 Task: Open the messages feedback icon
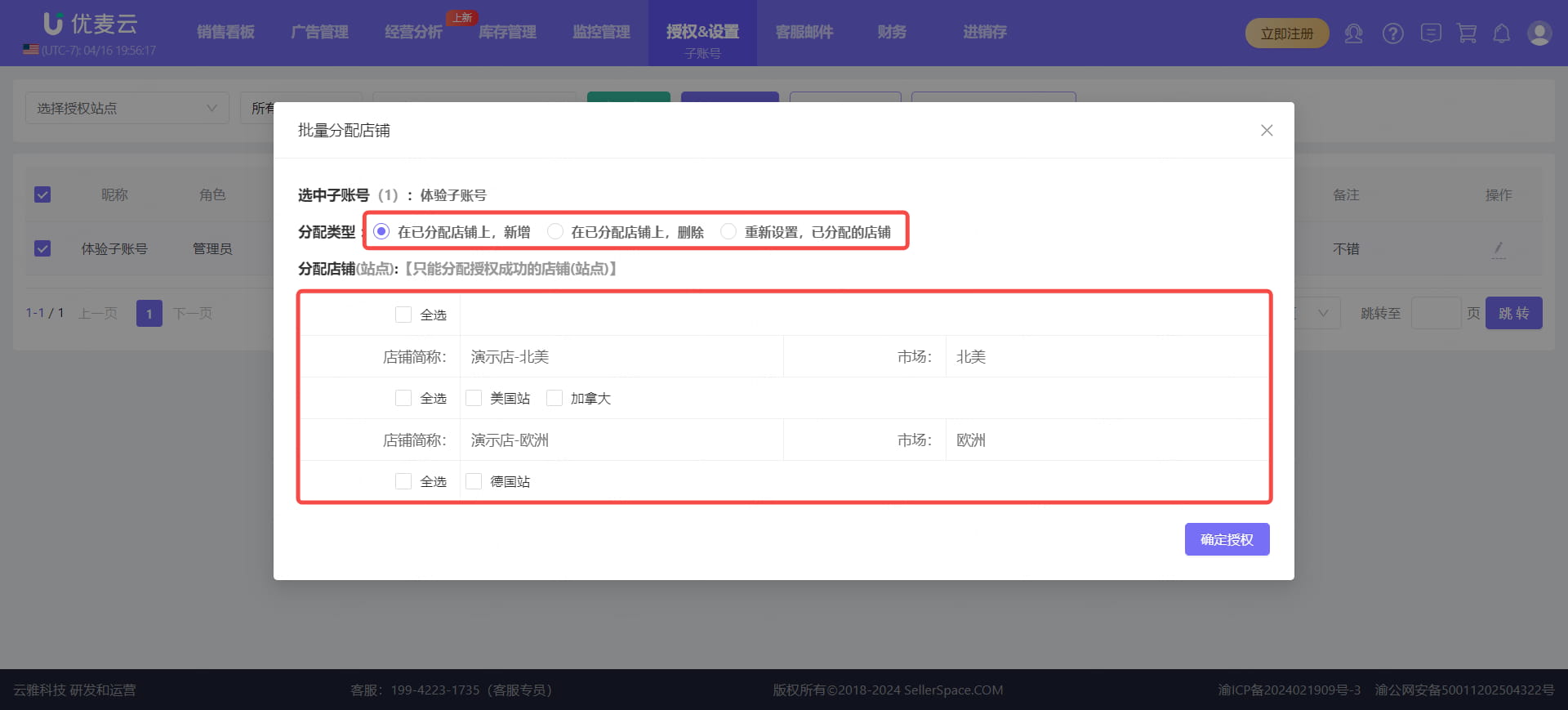point(1430,33)
